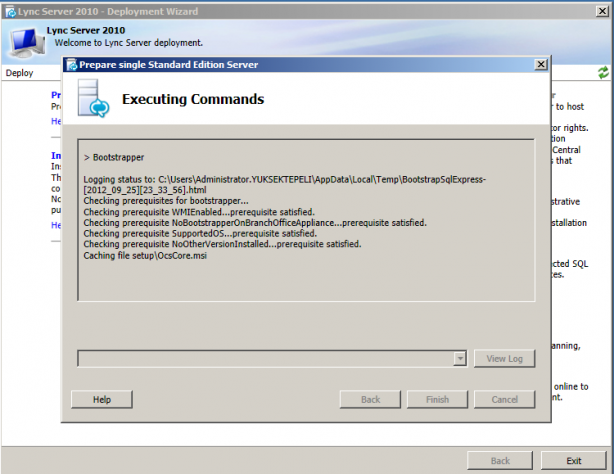Click the Finish button
Viewport: 614px width, 474px height.
point(437,400)
